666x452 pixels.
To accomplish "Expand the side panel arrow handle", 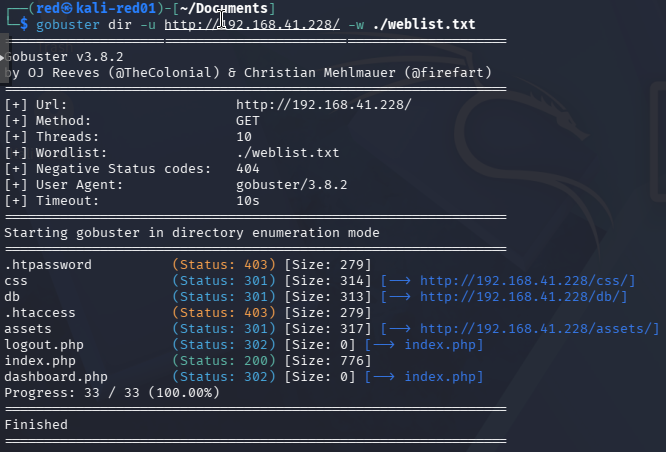I will click(x=4, y=57).
